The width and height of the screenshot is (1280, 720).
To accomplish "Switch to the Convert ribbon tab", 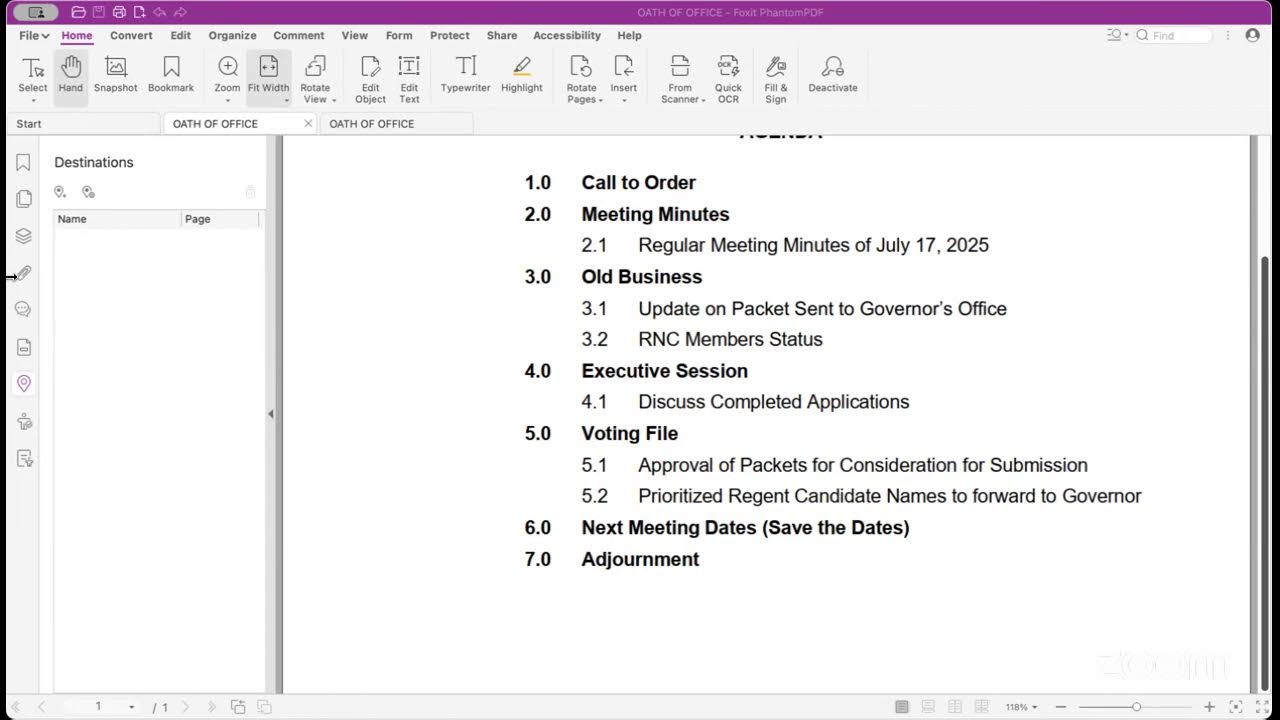I will [x=131, y=35].
